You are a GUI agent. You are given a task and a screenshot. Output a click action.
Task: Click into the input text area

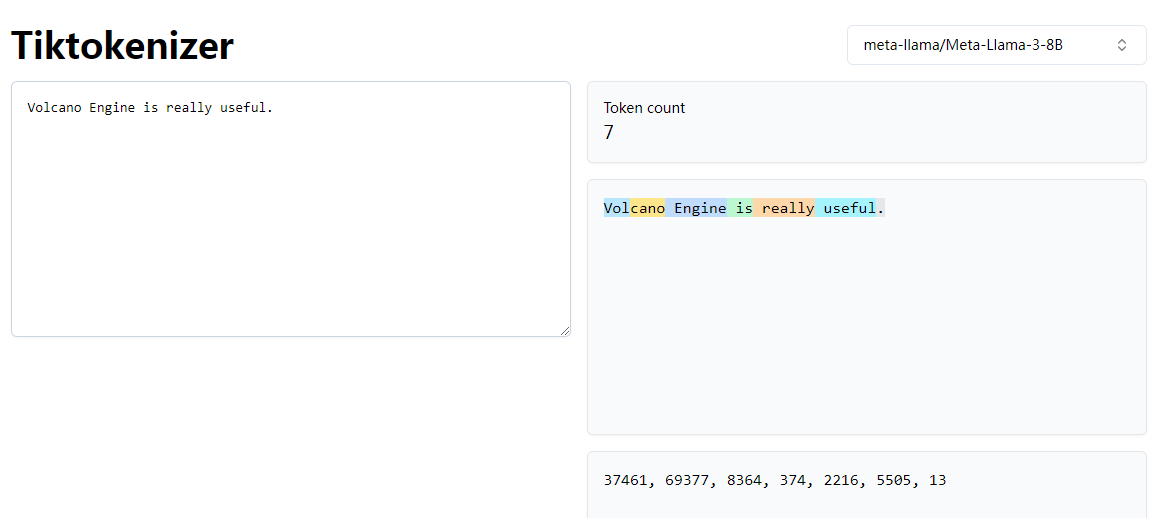(x=291, y=209)
